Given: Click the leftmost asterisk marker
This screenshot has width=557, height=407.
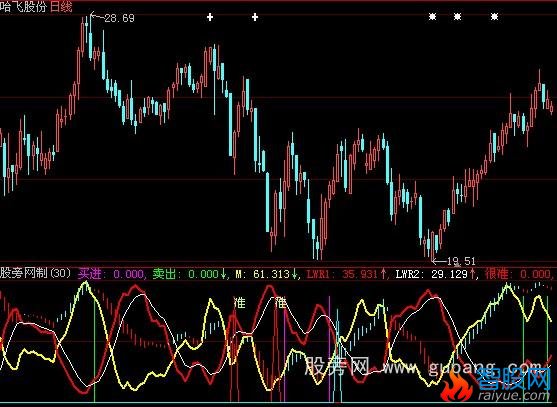Looking at the screenshot, I should coord(432,16).
